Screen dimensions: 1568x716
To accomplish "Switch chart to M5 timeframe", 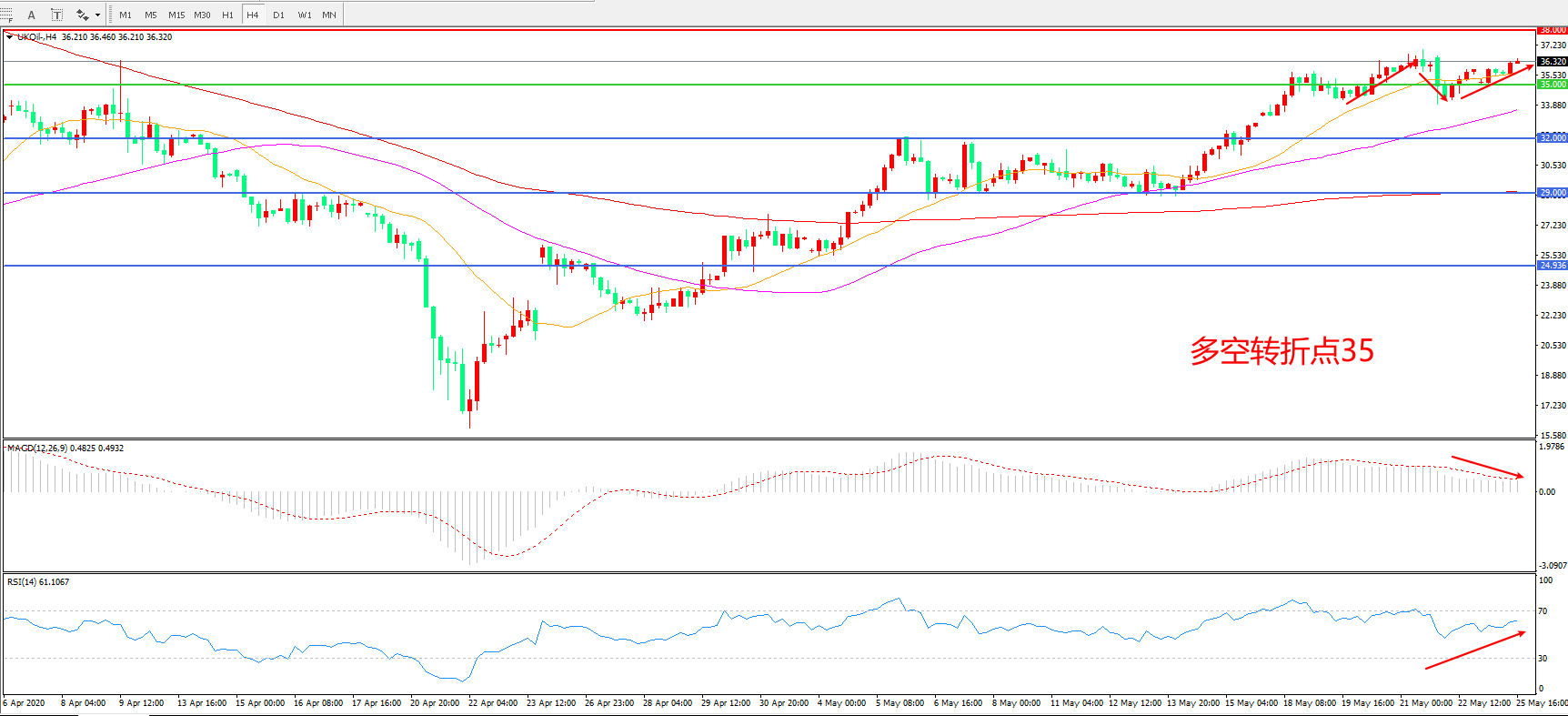I will point(150,15).
